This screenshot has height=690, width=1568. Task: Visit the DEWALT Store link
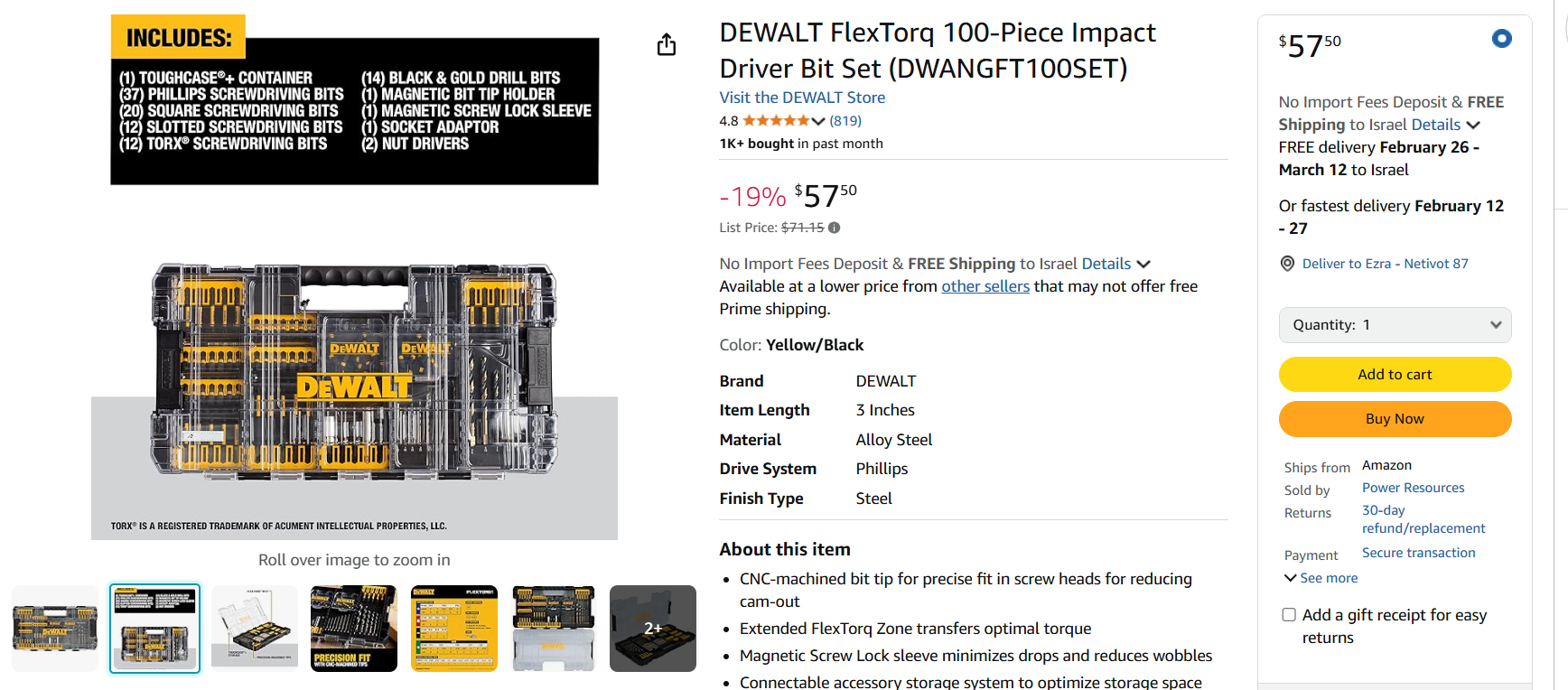tap(802, 98)
